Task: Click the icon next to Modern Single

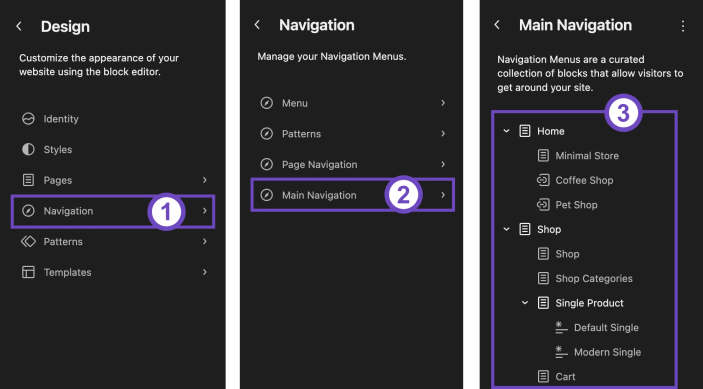Action: pos(561,352)
